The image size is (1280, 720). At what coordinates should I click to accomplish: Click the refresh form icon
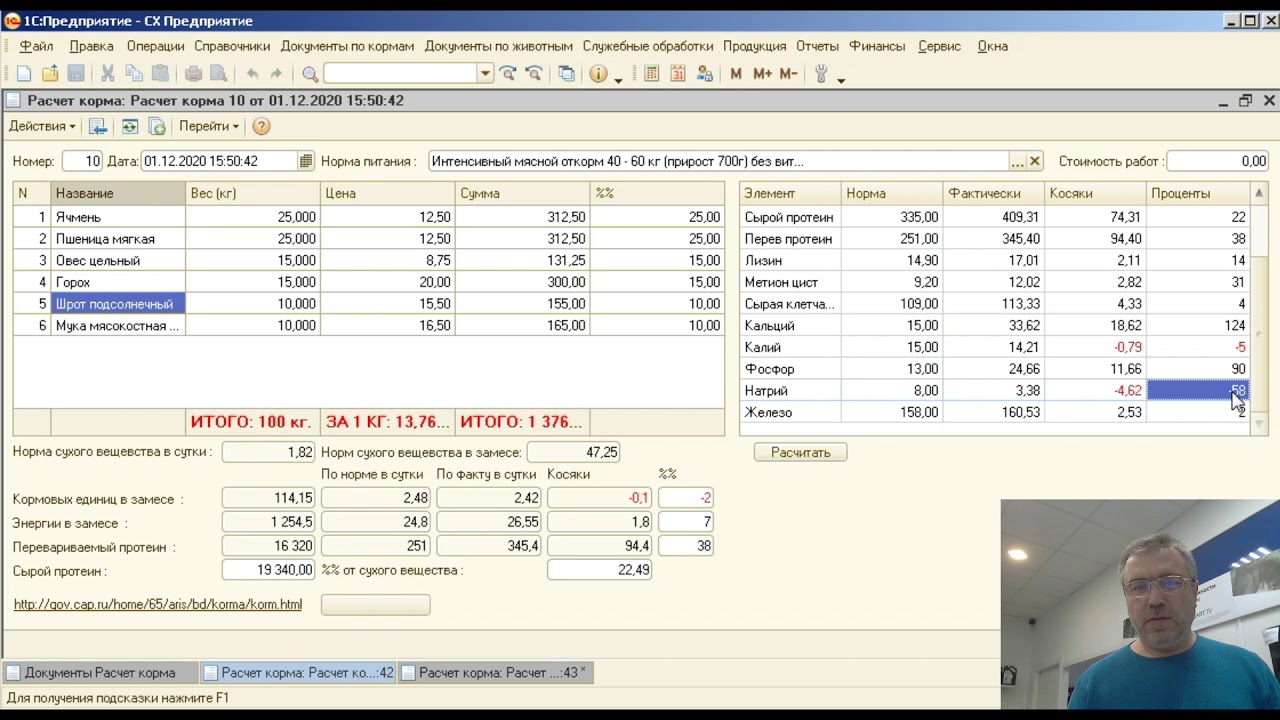[x=130, y=126]
